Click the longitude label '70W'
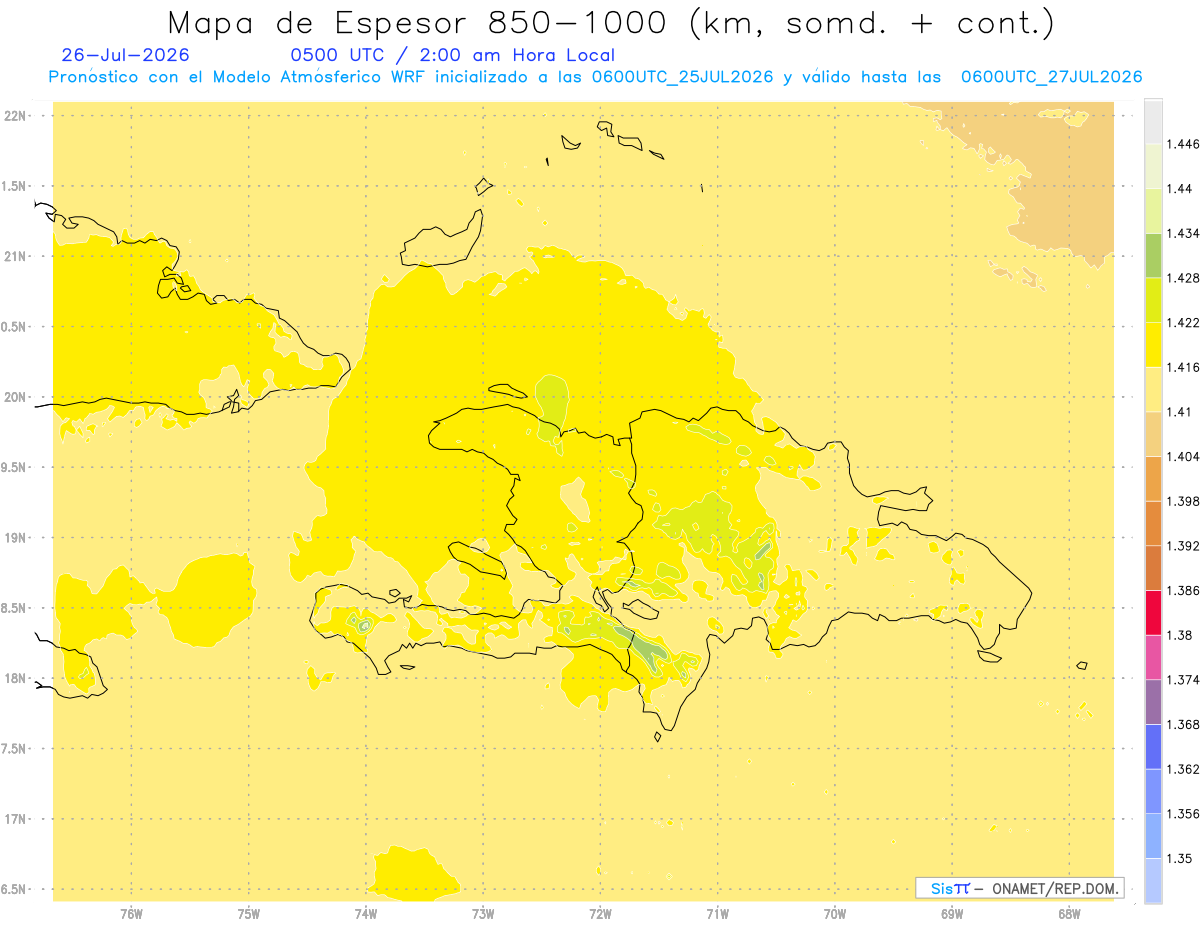 click(835, 914)
